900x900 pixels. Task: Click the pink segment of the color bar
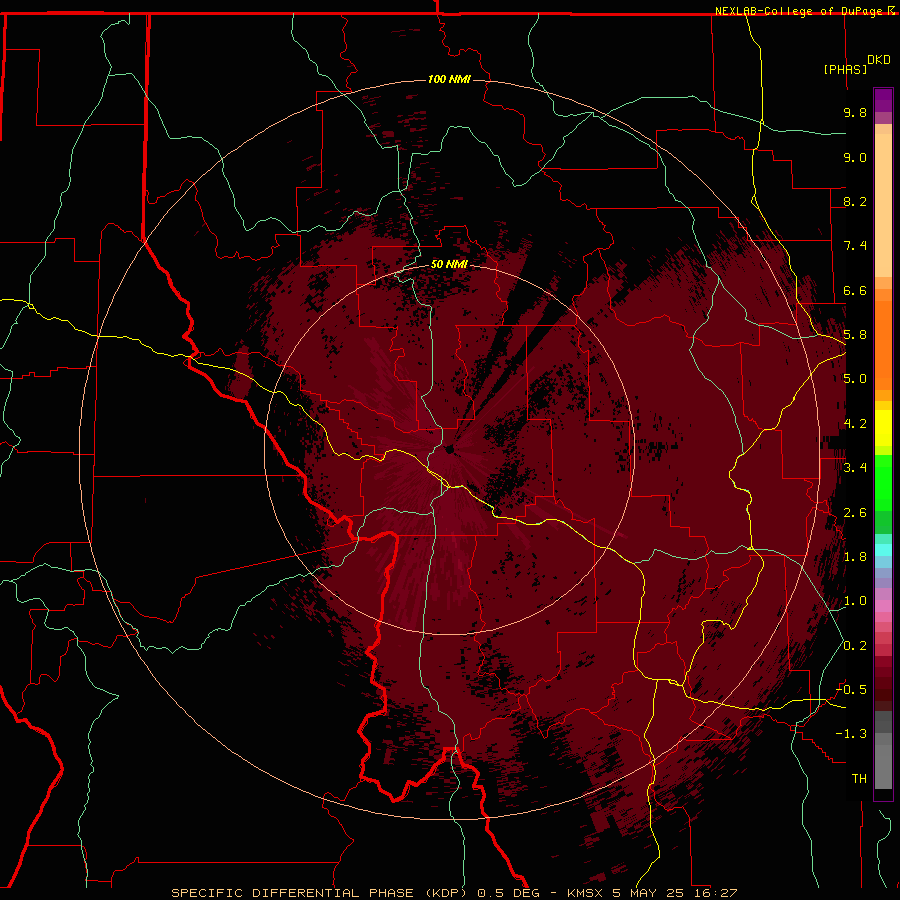point(883,606)
